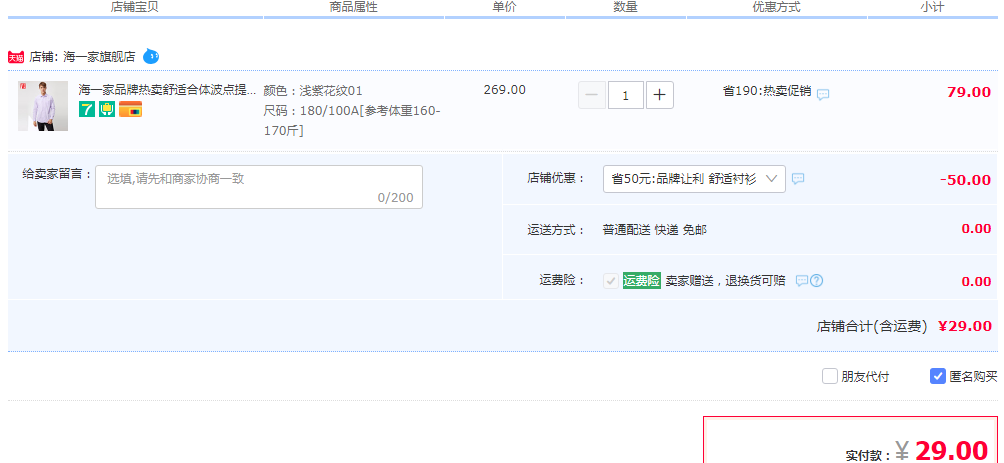
Task: Enable 朋友代付 friend pays checkbox
Action: (x=830, y=376)
